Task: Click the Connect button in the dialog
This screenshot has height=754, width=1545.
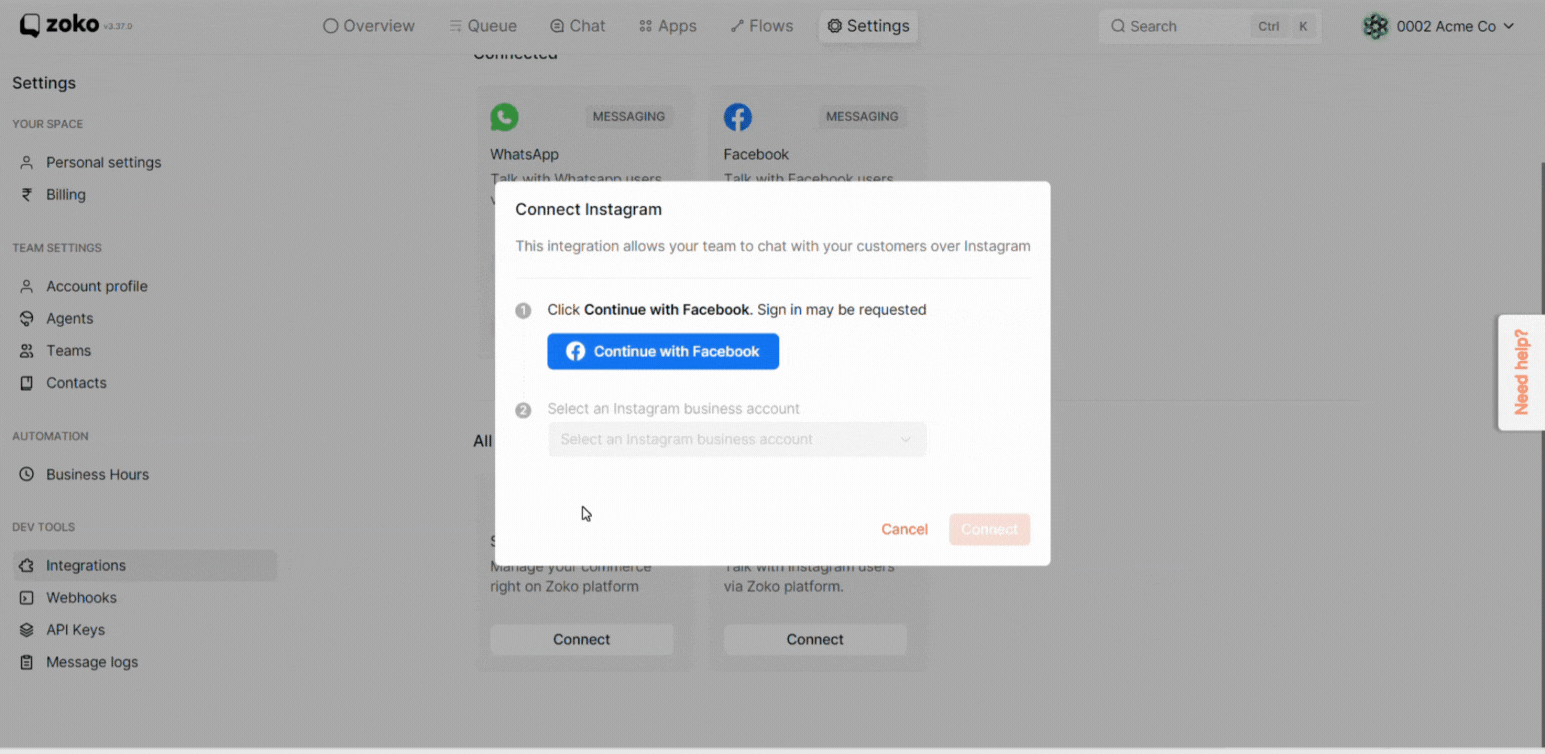Action: click(989, 529)
